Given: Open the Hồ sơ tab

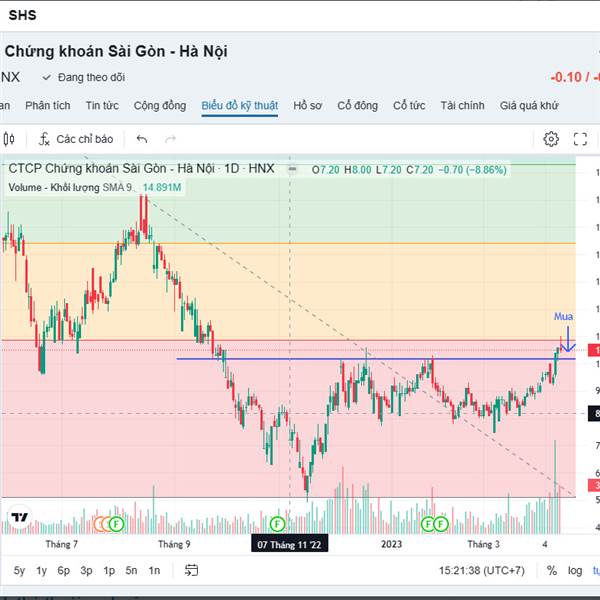Looking at the screenshot, I should tap(308, 106).
